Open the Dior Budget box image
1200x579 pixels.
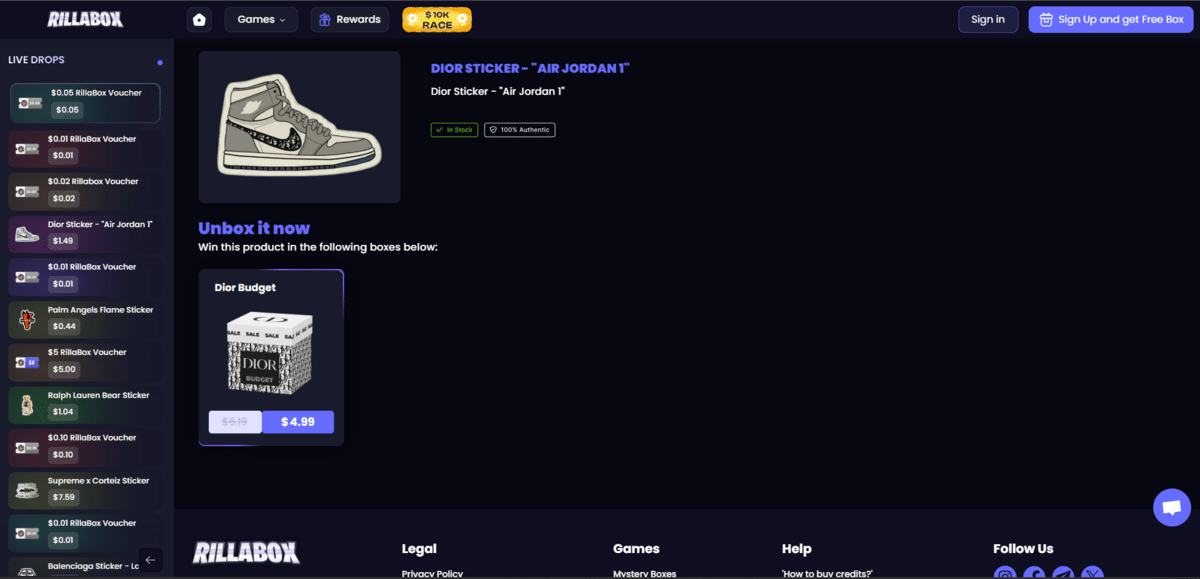tap(270, 354)
